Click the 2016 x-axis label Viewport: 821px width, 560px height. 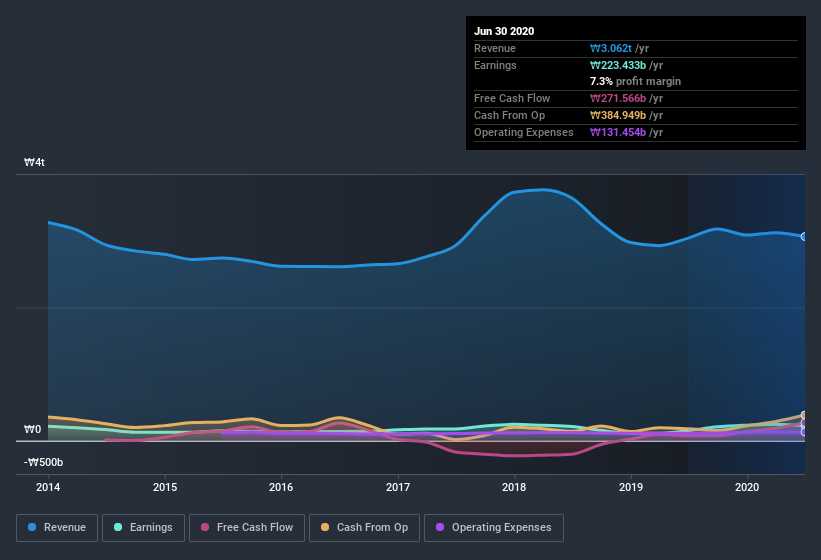[x=281, y=487]
